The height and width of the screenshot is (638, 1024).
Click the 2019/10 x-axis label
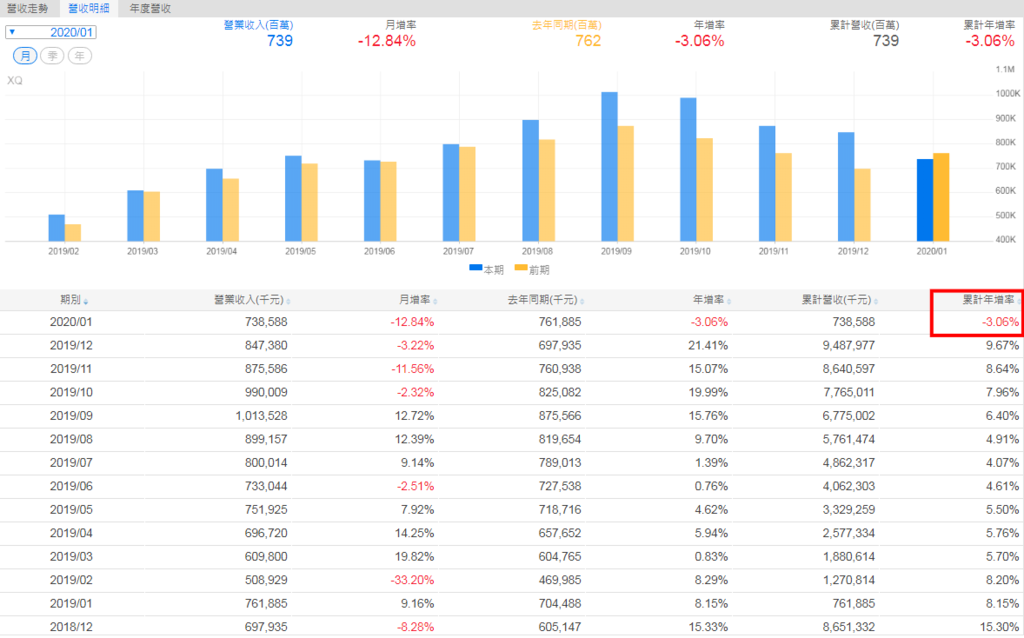click(695, 251)
